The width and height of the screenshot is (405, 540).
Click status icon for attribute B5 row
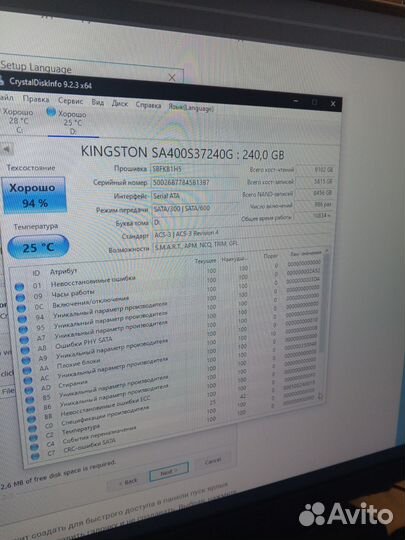(x=30, y=399)
